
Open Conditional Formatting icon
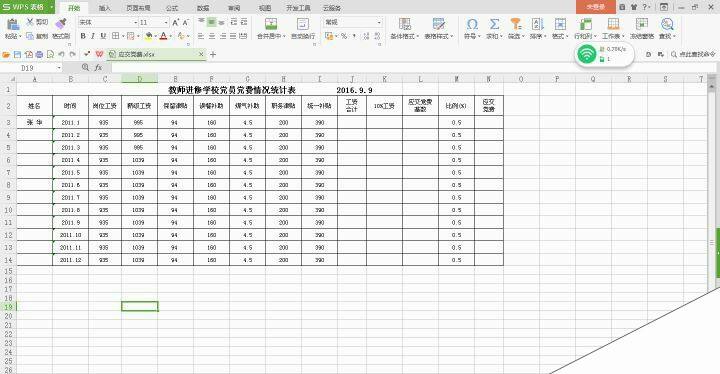coord(405,24)
